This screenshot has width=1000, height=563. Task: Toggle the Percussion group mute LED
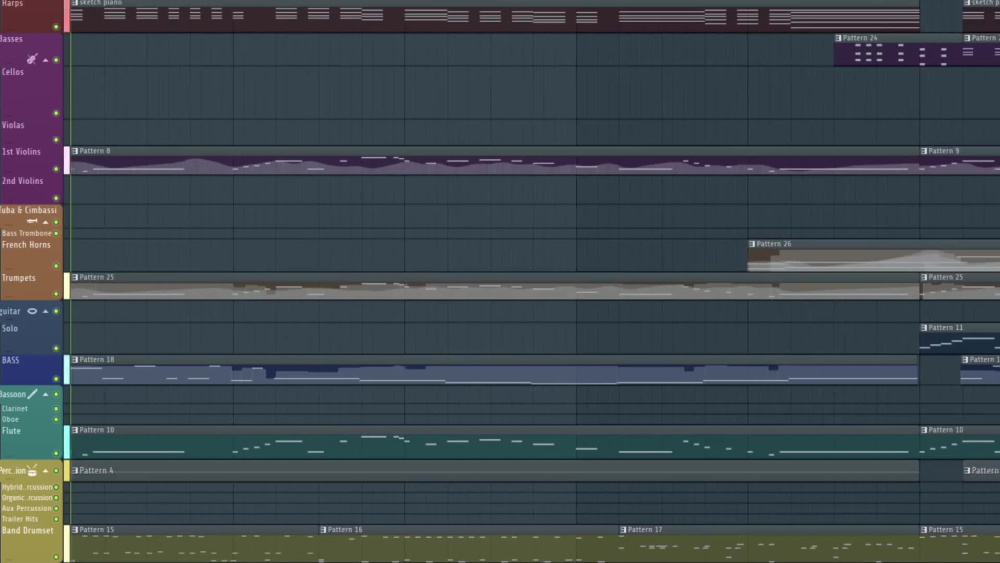tap(56, 471)
